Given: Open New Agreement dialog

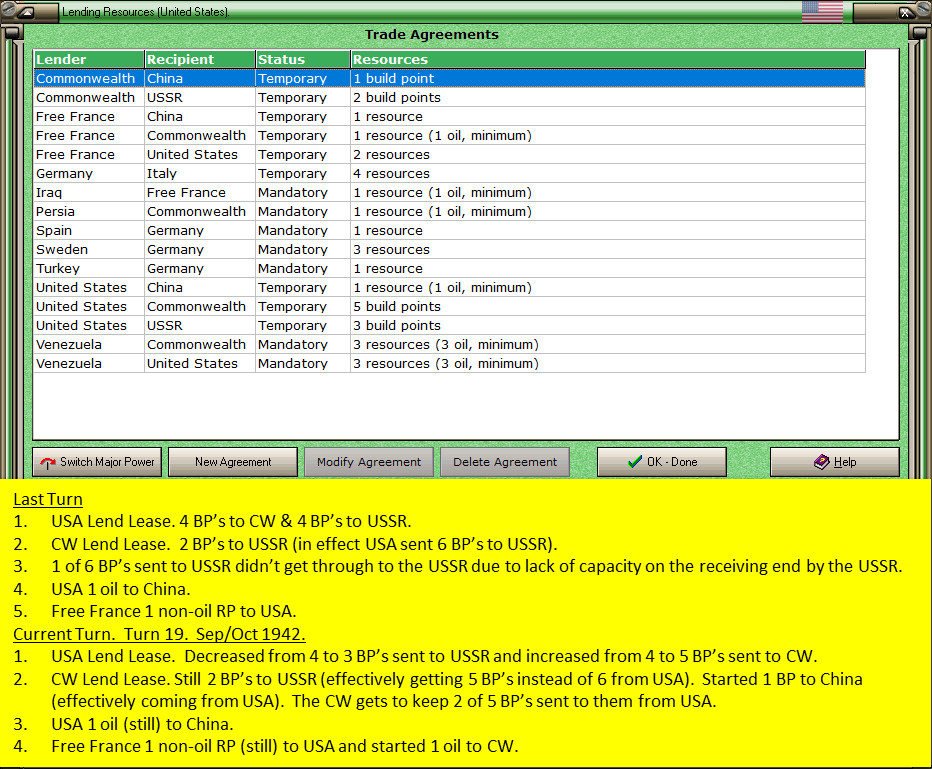Looking at the screenshot, I should 233,462.
